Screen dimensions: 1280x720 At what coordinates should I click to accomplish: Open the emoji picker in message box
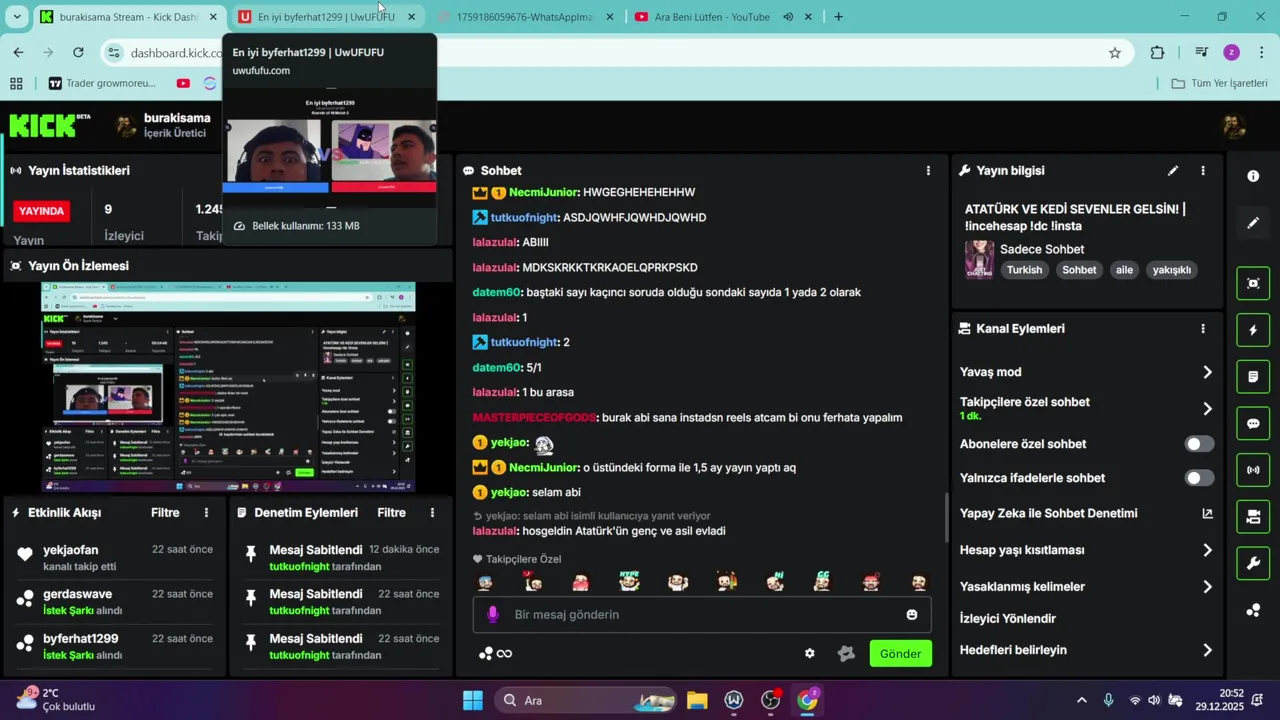912,614
